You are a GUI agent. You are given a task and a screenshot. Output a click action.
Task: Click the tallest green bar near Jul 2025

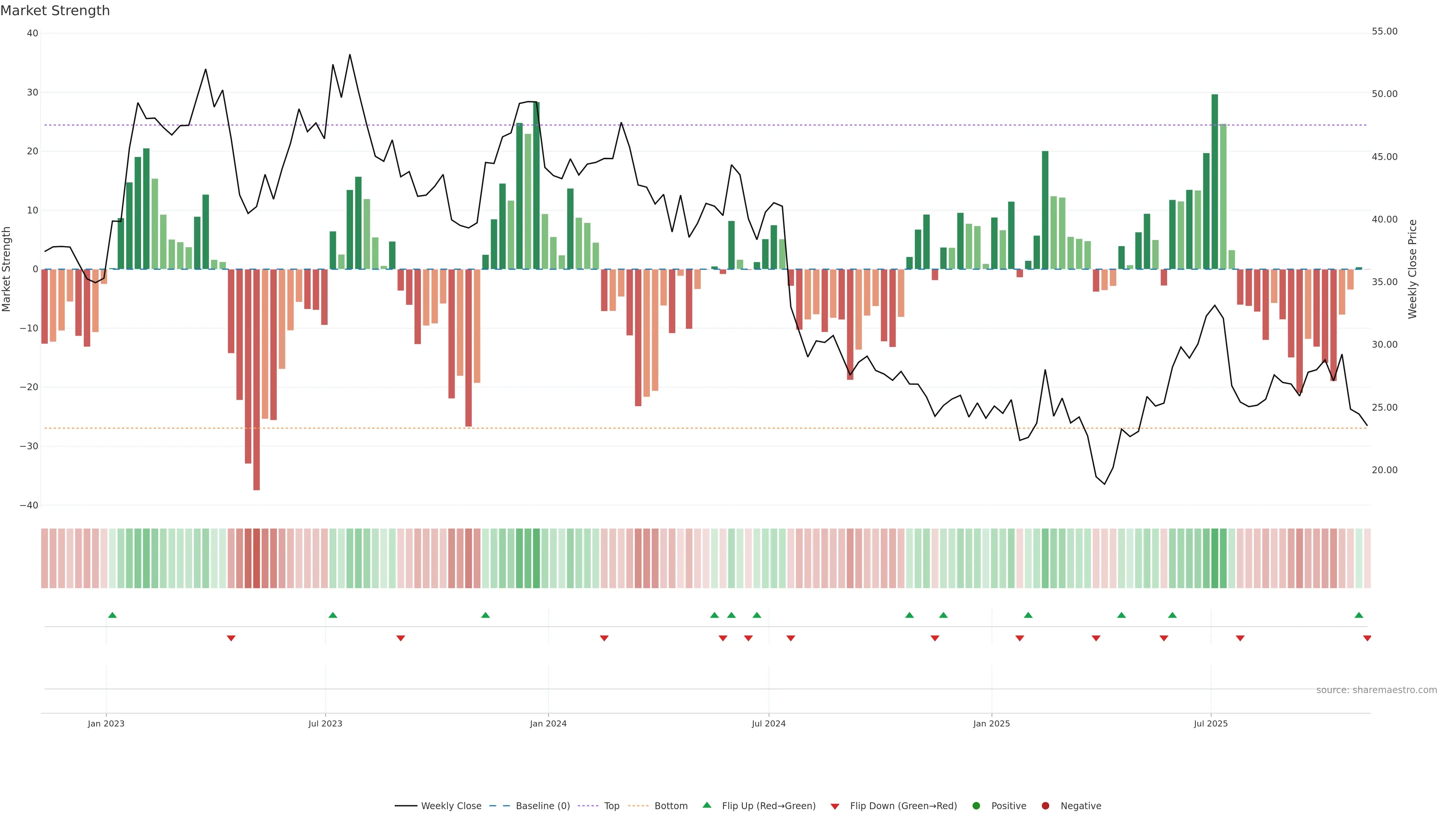point(1214,181)
